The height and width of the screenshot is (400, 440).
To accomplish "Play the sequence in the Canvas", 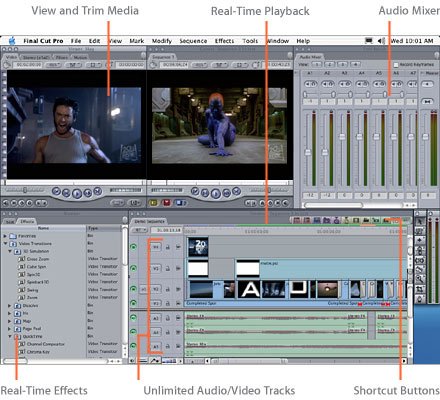I will click(x=216, y=193).
